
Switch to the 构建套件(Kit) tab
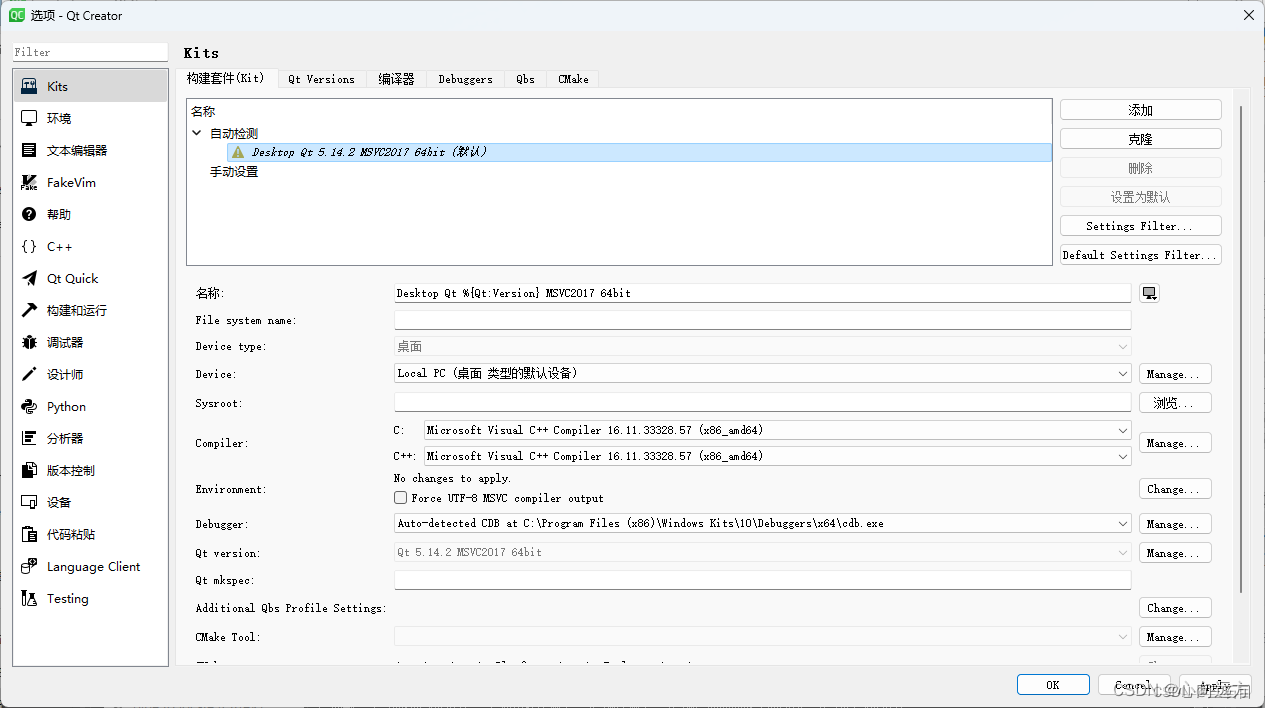(x=226, y=78)
